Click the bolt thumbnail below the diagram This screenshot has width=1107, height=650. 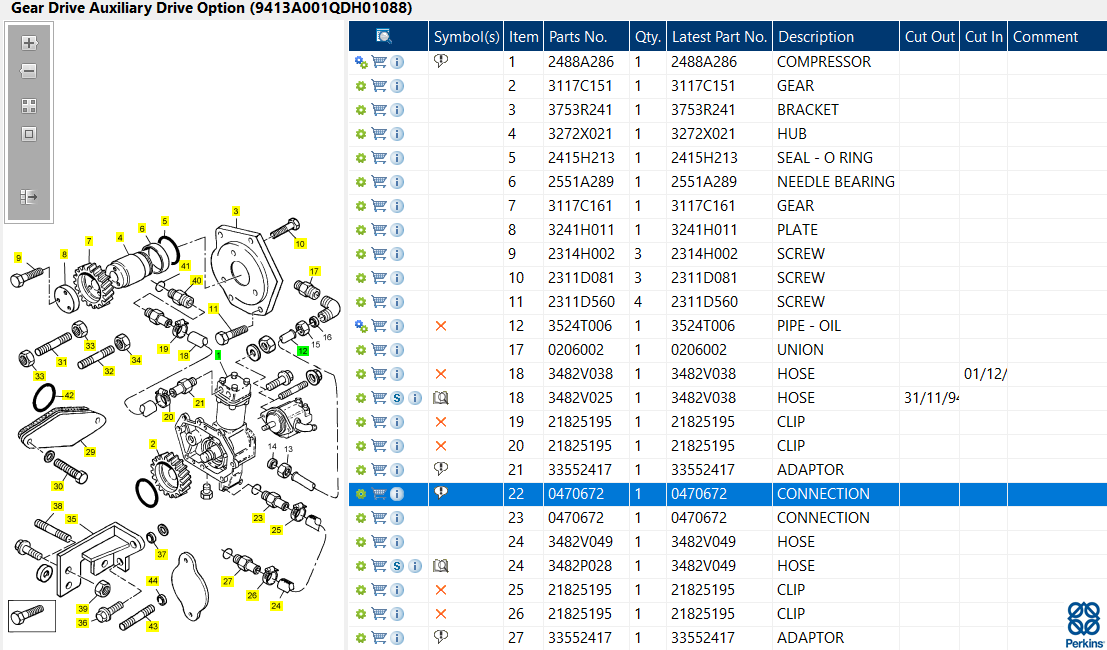pyautogui.click(x=32, y=616)
